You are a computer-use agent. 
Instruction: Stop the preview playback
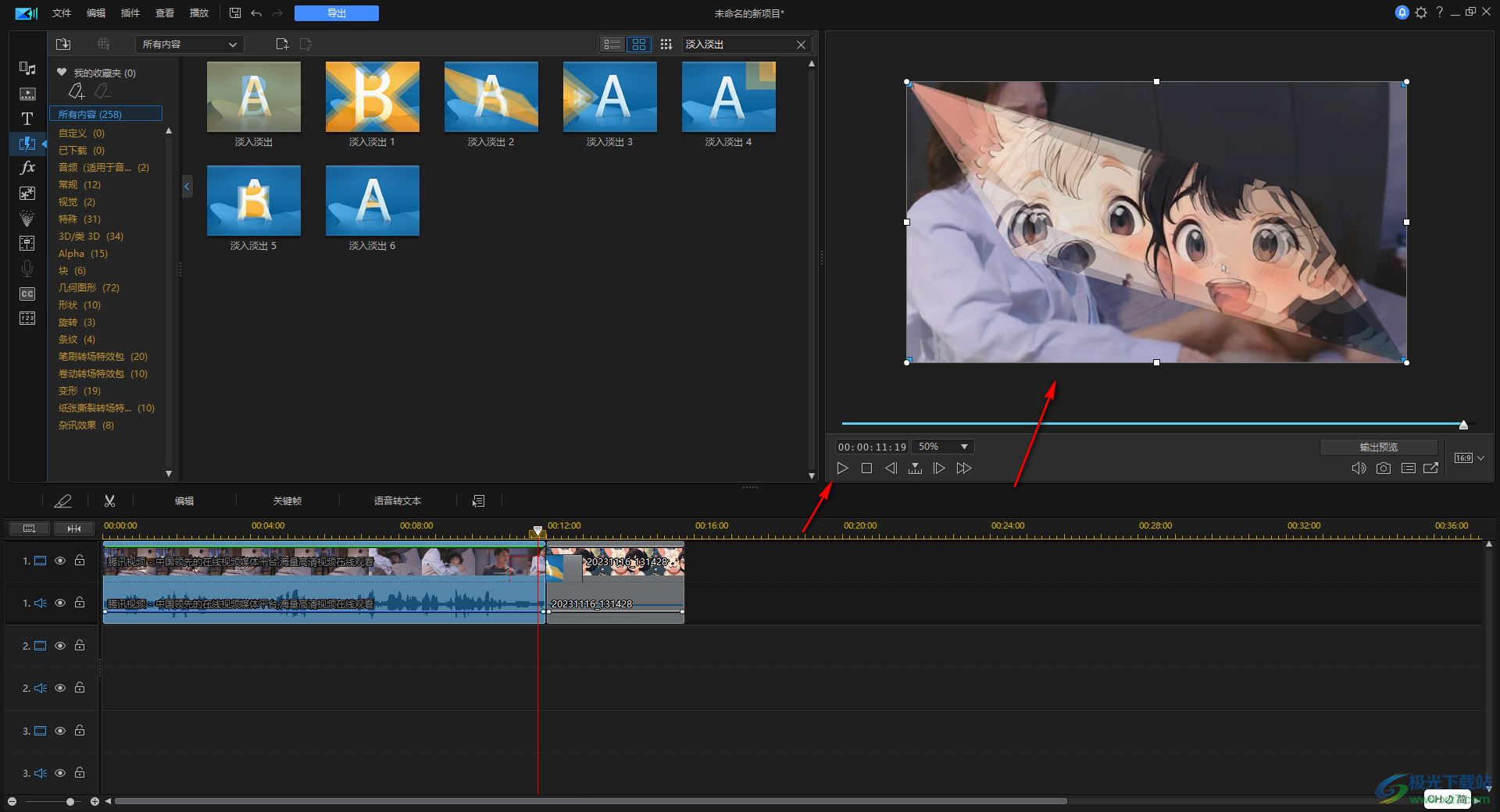(866, 468)
